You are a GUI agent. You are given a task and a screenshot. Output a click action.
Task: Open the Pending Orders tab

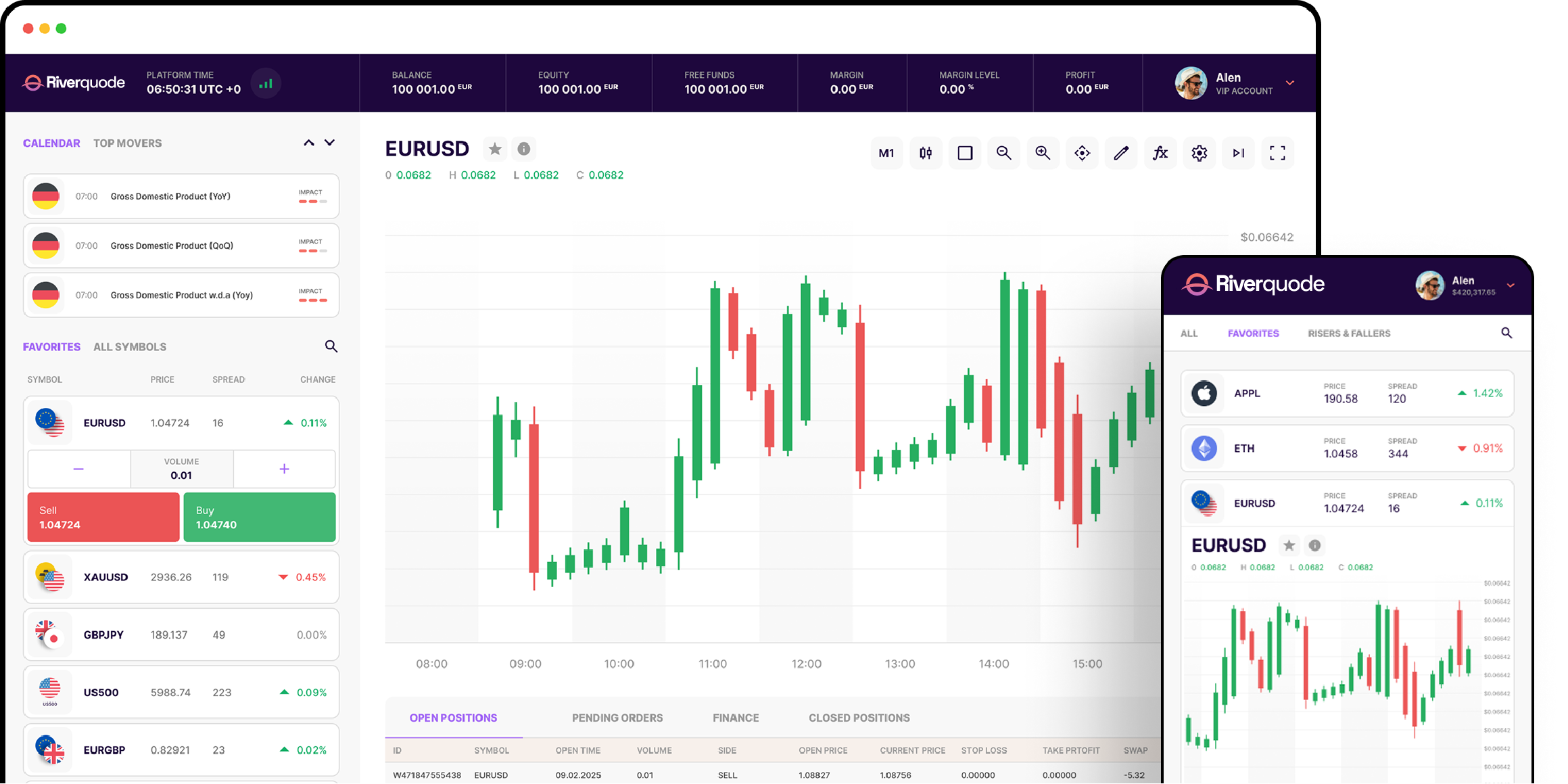pyautogui.click(x=617, y=718)
